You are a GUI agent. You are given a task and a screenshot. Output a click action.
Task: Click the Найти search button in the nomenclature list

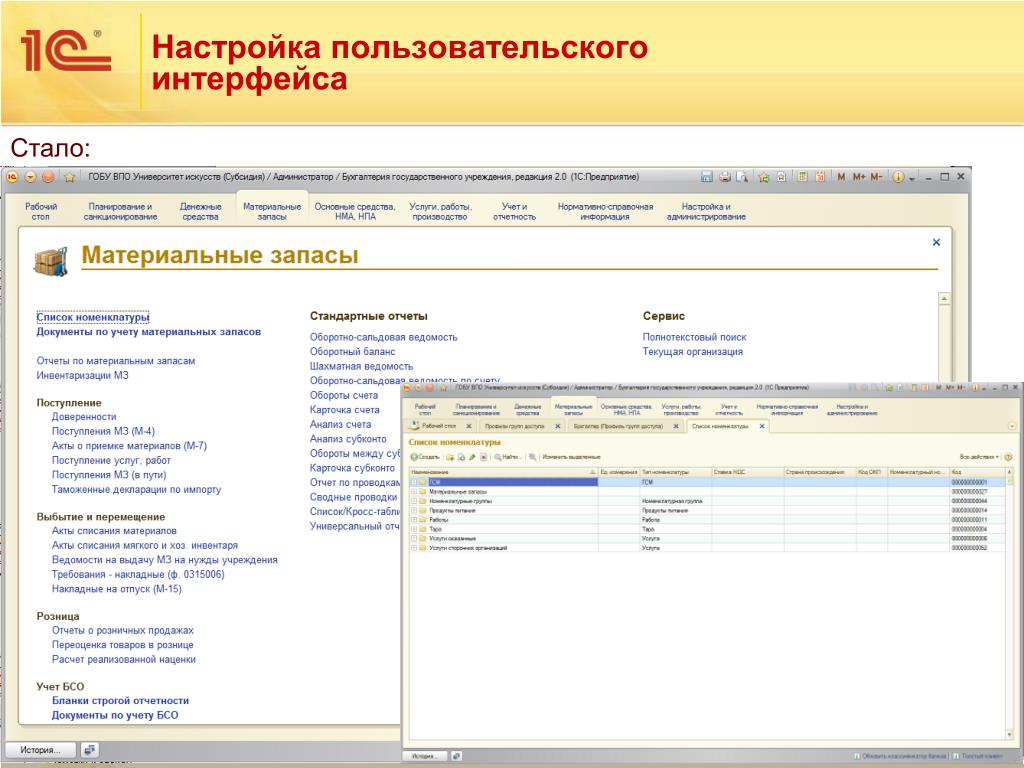coord(507,457)
